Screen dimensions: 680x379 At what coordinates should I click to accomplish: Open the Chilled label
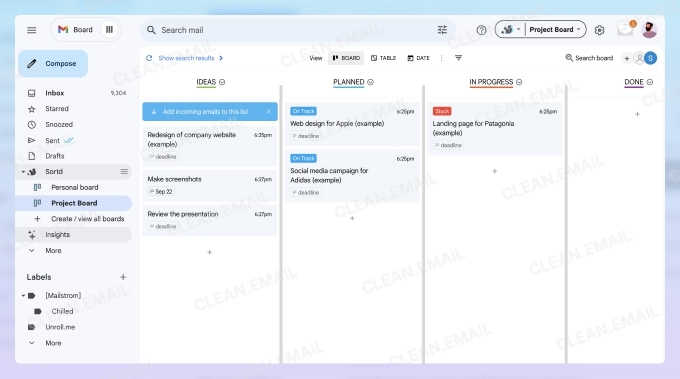tap(62, 311)
